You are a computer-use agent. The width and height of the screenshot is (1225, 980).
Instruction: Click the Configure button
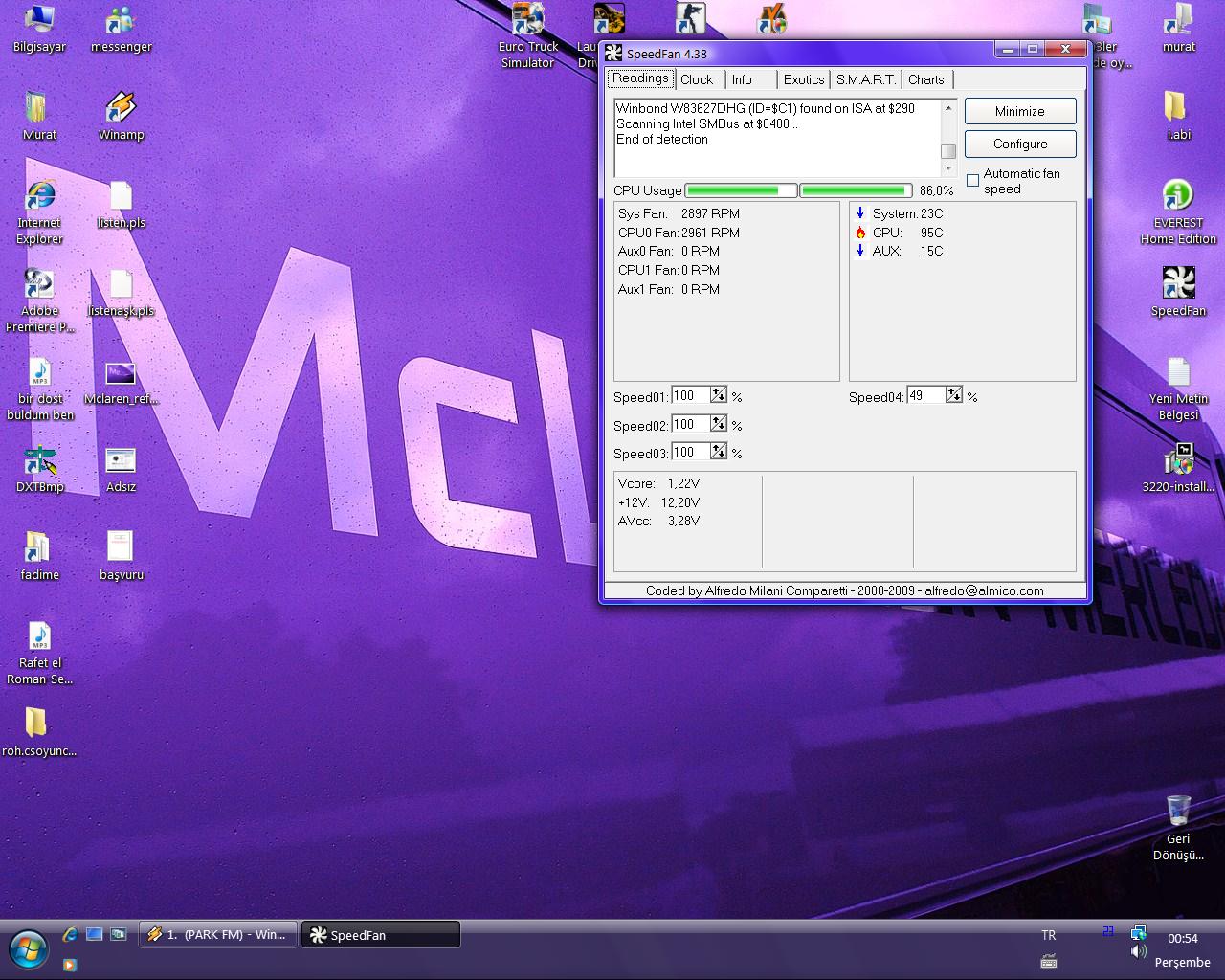1020,144
